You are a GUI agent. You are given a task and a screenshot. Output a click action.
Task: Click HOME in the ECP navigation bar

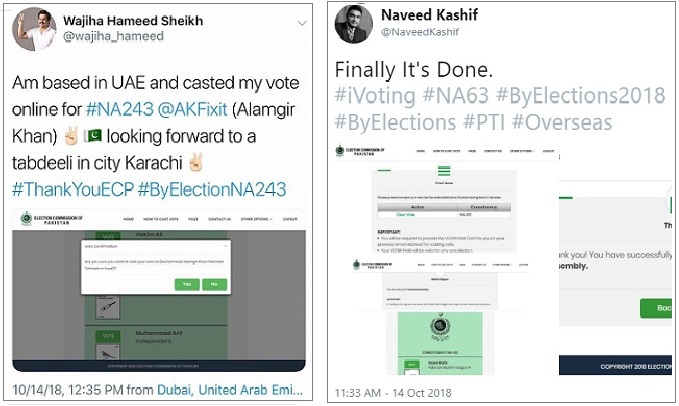pyautogui.click(x=126, y=220)
